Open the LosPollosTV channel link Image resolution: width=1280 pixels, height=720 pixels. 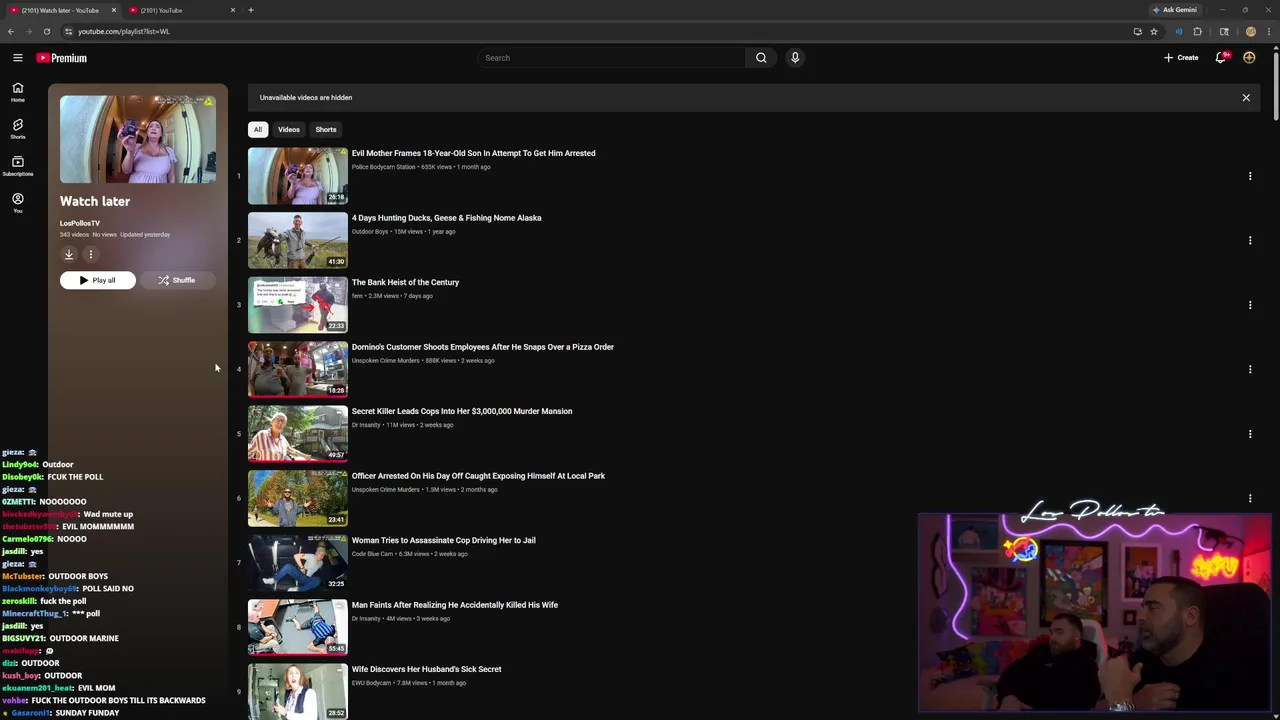(80, 223)
